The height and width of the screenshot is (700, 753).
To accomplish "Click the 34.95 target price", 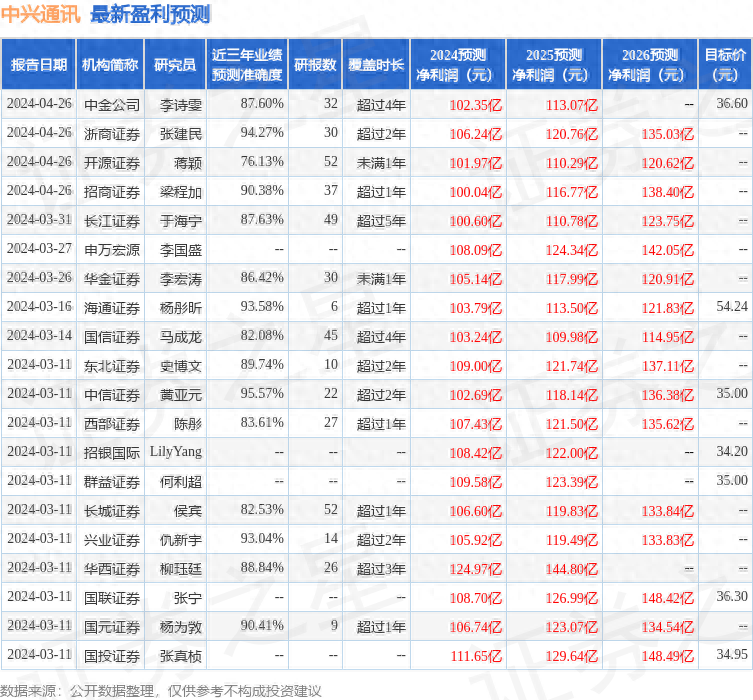I will click(x=732, y=655).
